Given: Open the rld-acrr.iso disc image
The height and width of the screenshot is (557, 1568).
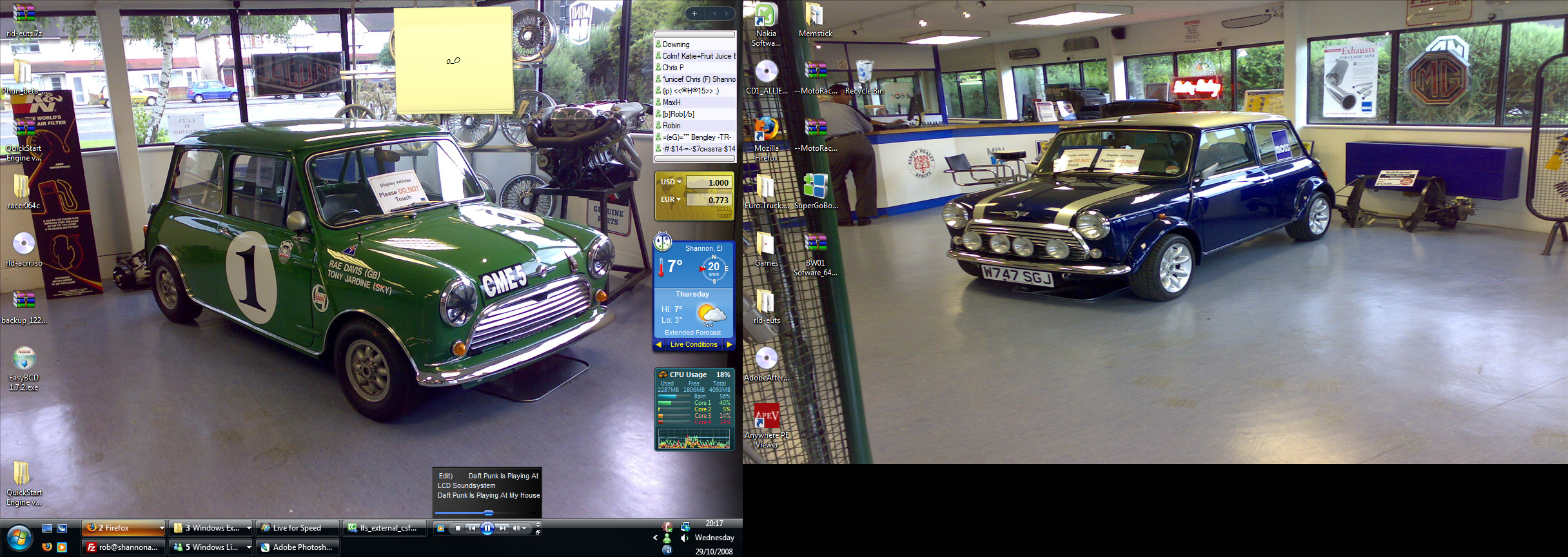Looking at the screenshot, I should [24, 249].
